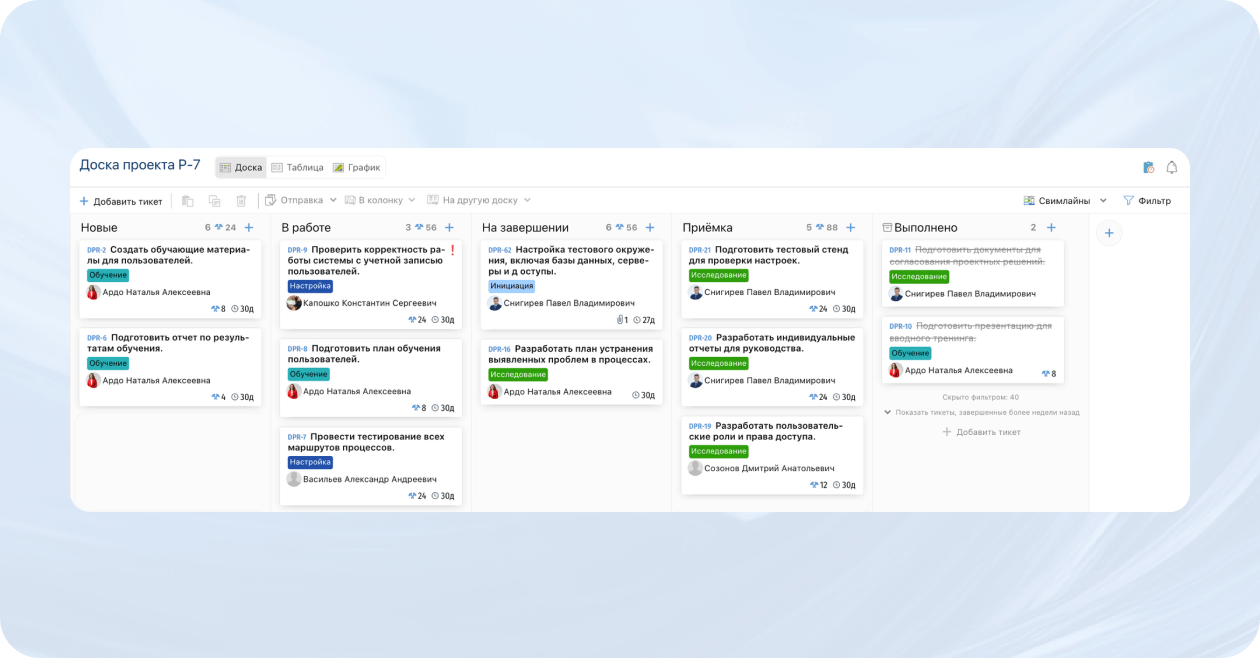Click the copy ticket icon in the toolbar
1260x658 pixels.
pyautogui.click(x=187, y=201)
